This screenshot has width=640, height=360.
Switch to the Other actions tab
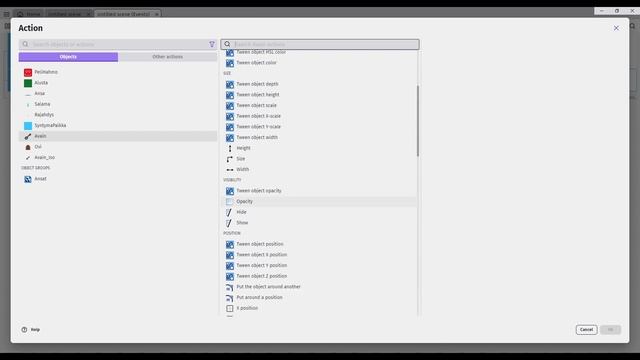[x=168, y=57]
